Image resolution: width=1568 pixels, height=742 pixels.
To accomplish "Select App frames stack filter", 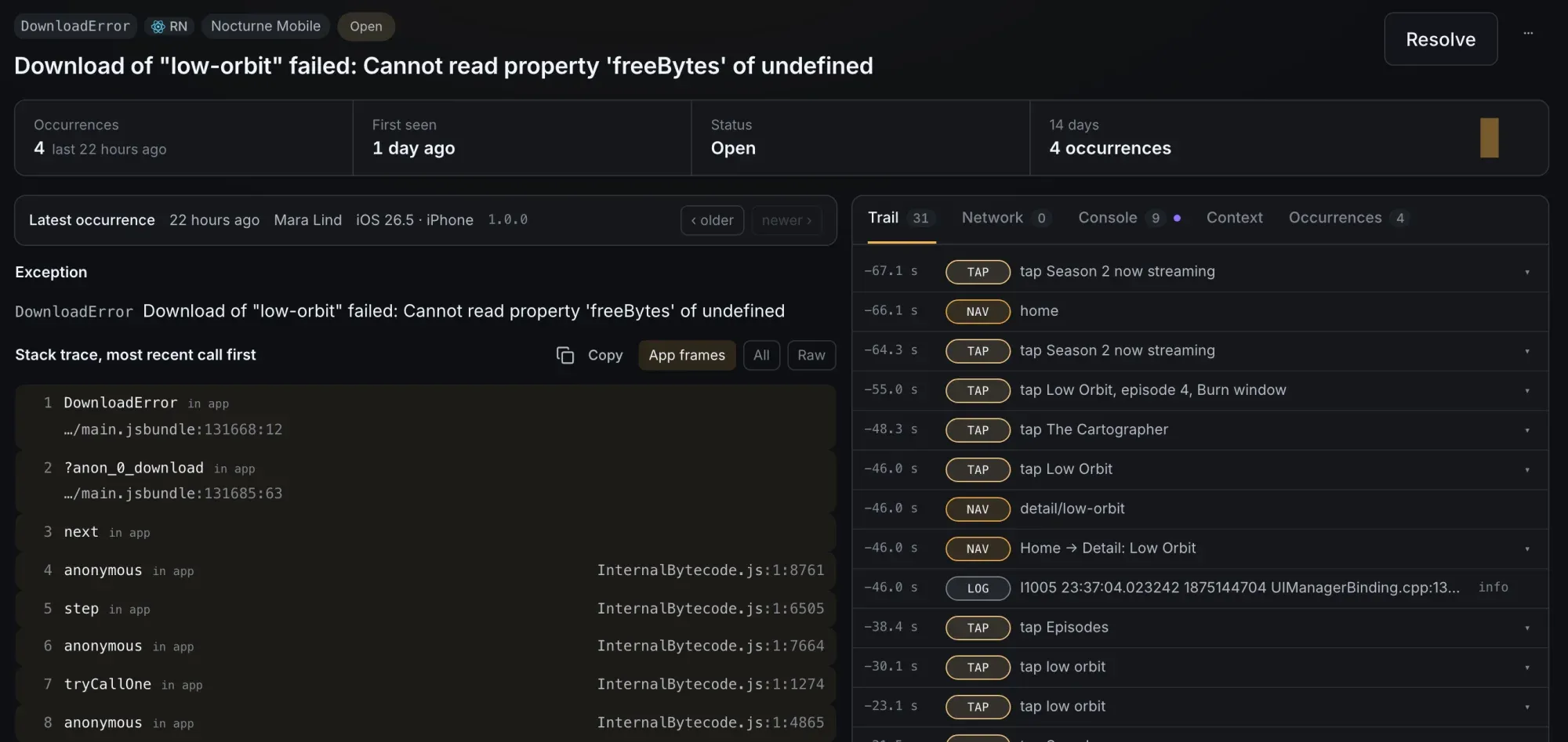I will click(x=687, y=356).
